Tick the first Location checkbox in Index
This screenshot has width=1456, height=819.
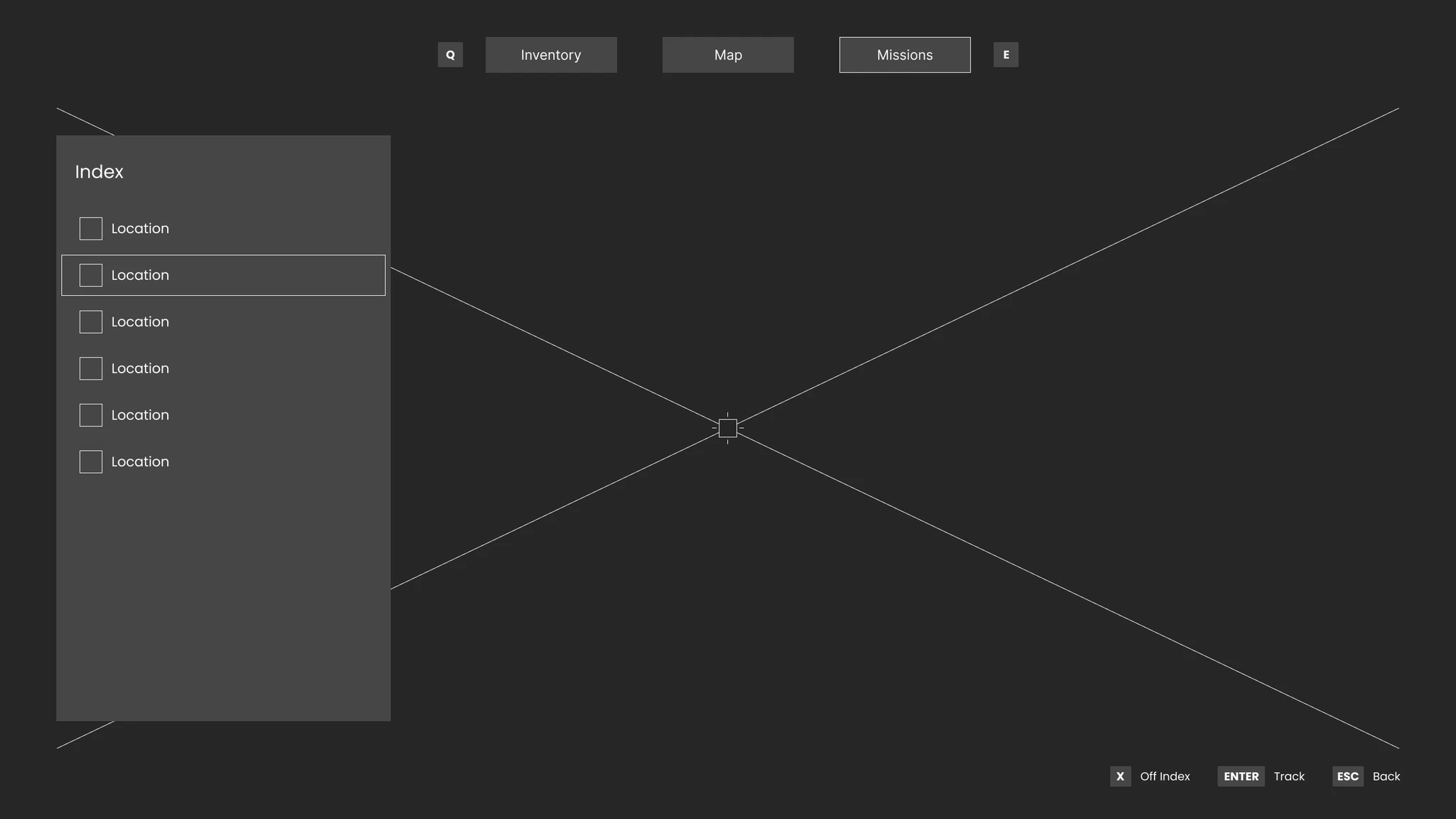[x=91, y=229]
